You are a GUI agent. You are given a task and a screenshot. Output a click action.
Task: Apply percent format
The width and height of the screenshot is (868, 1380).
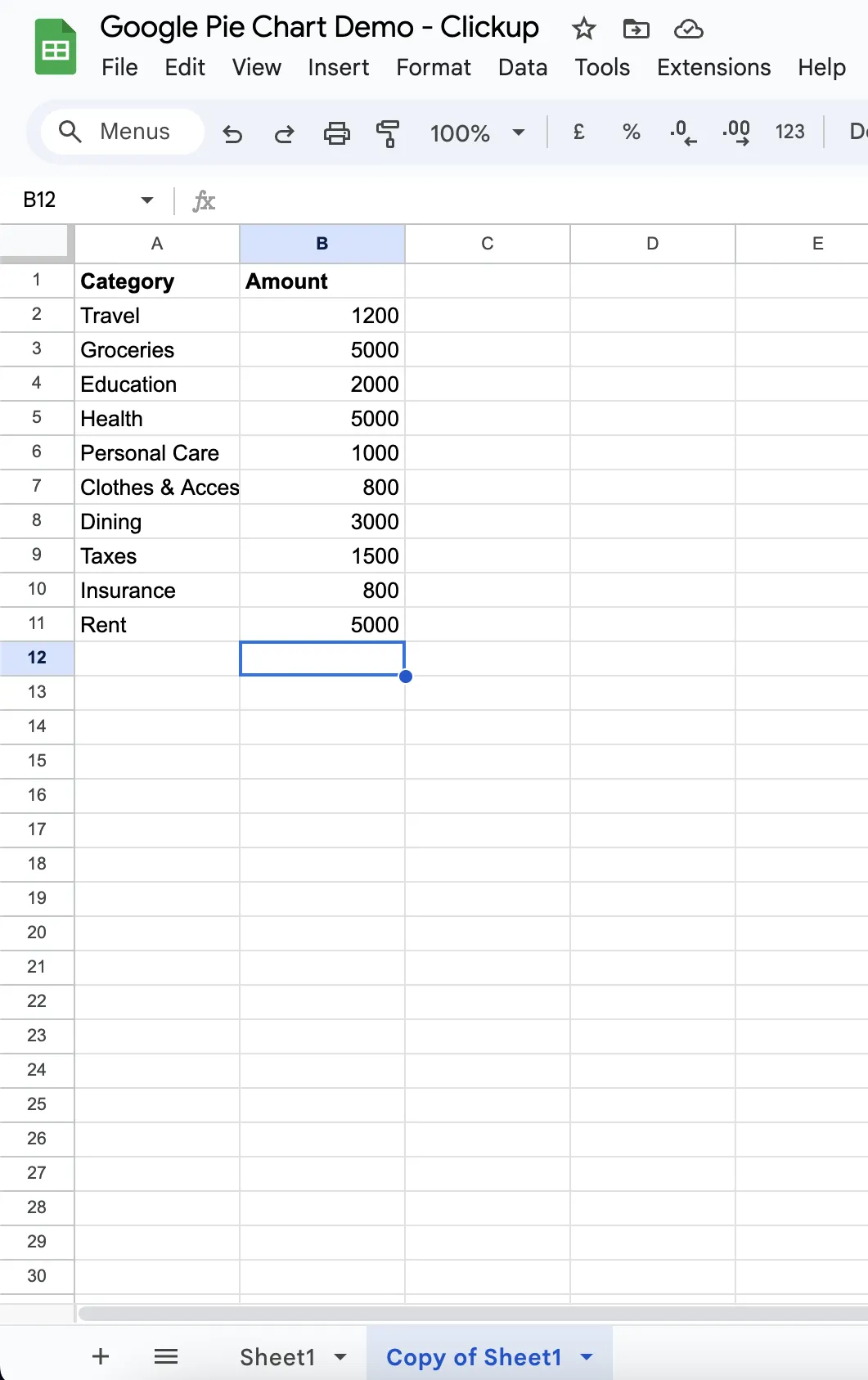click(x=631, y=132)
